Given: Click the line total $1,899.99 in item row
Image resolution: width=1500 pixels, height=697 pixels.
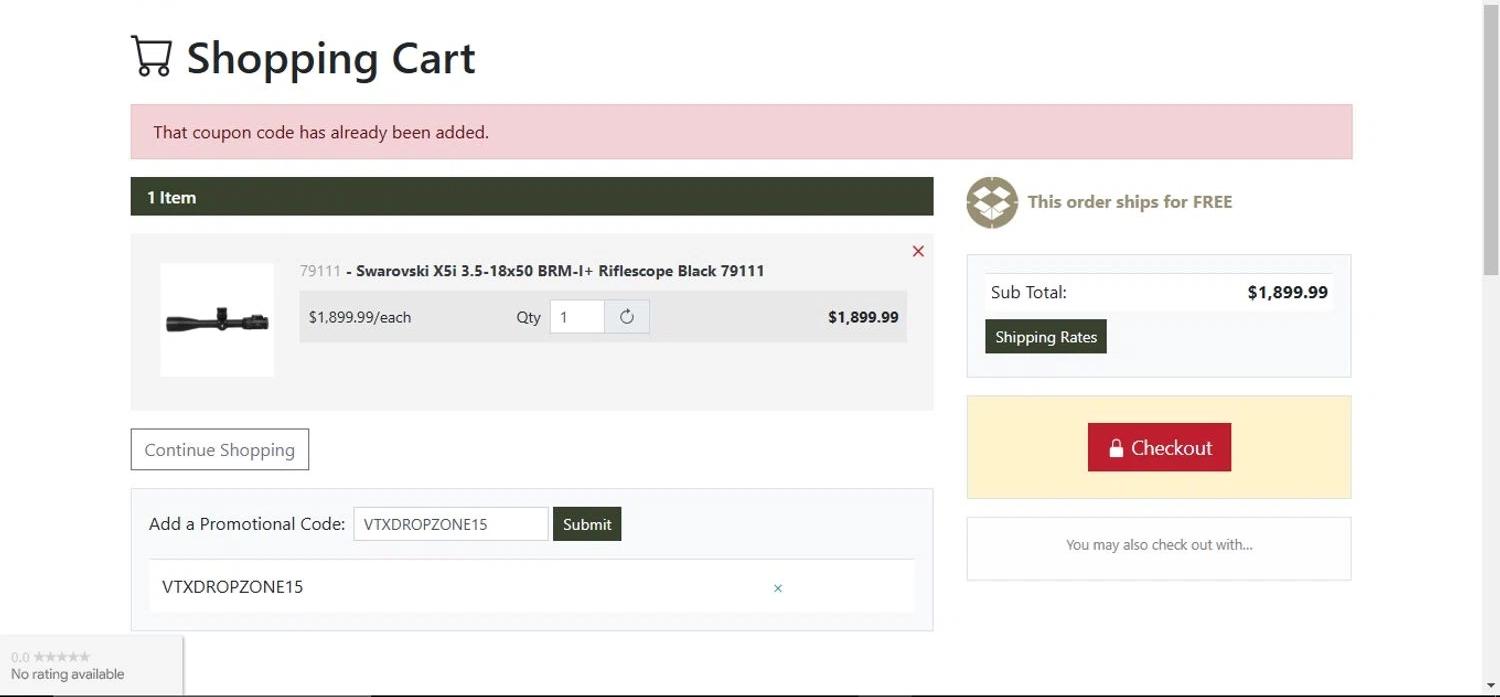Looking at the screenshot, I should [863, 317].
